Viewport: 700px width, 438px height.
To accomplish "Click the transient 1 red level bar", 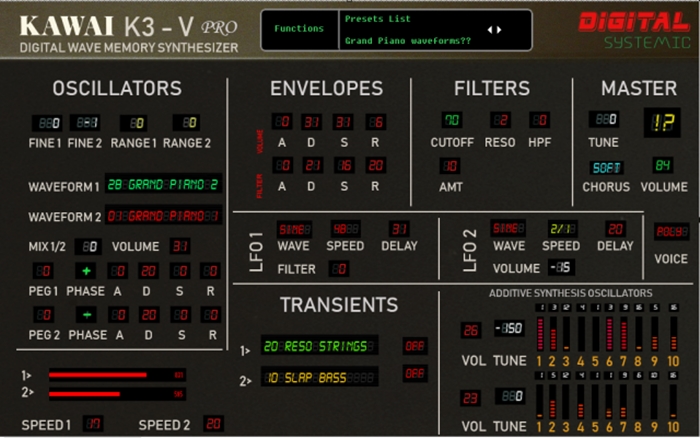I will pos(98,375).
